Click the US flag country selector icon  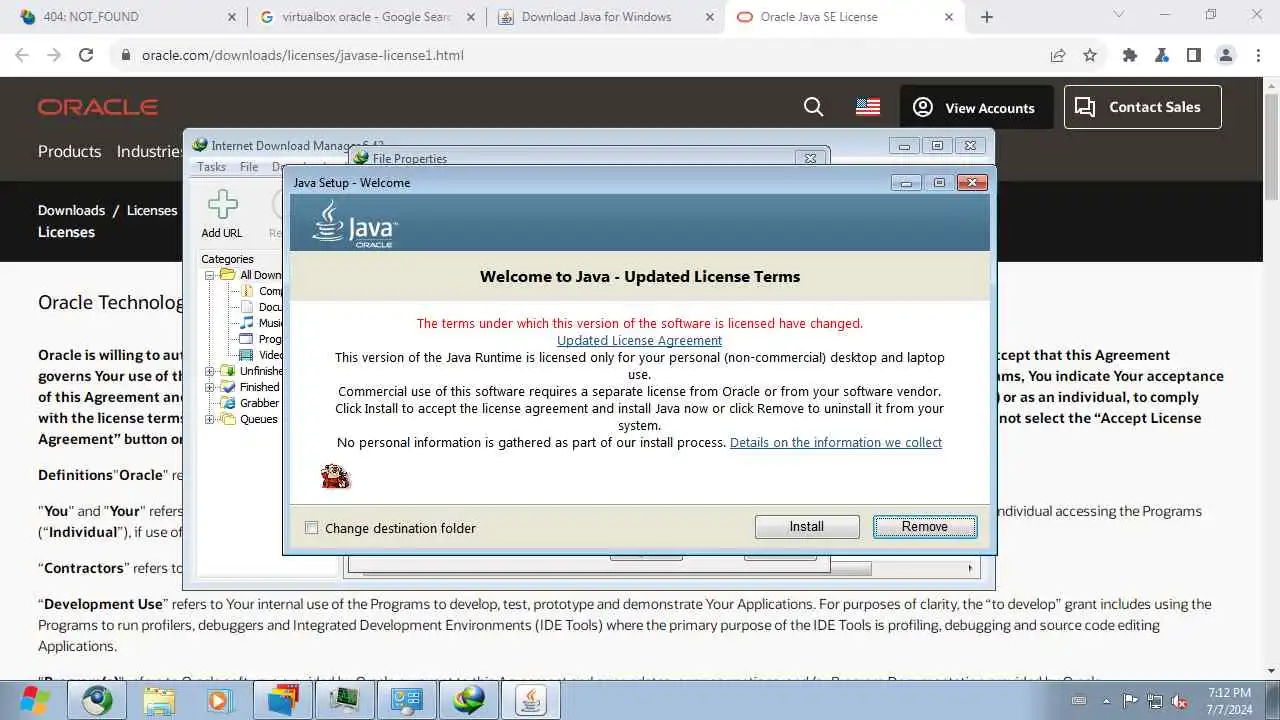tap(868, 107)
